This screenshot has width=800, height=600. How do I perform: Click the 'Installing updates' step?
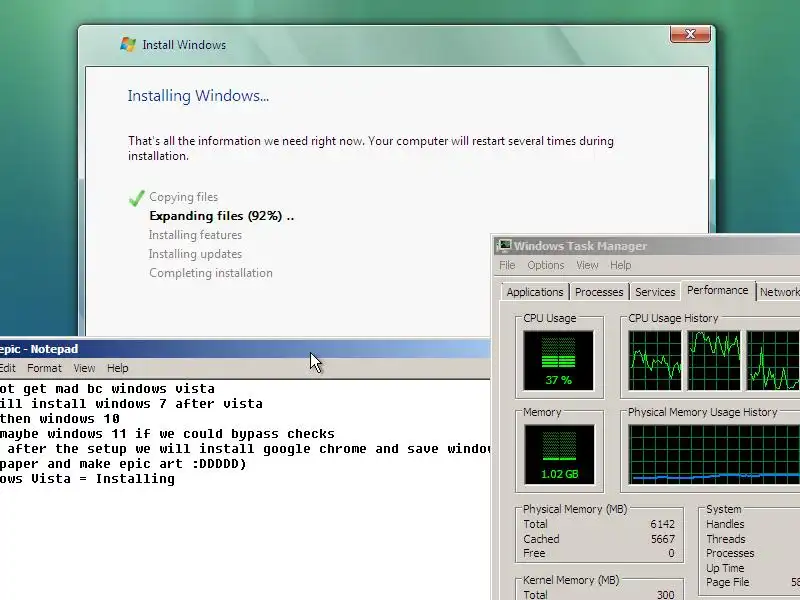(x=195, y=254)
